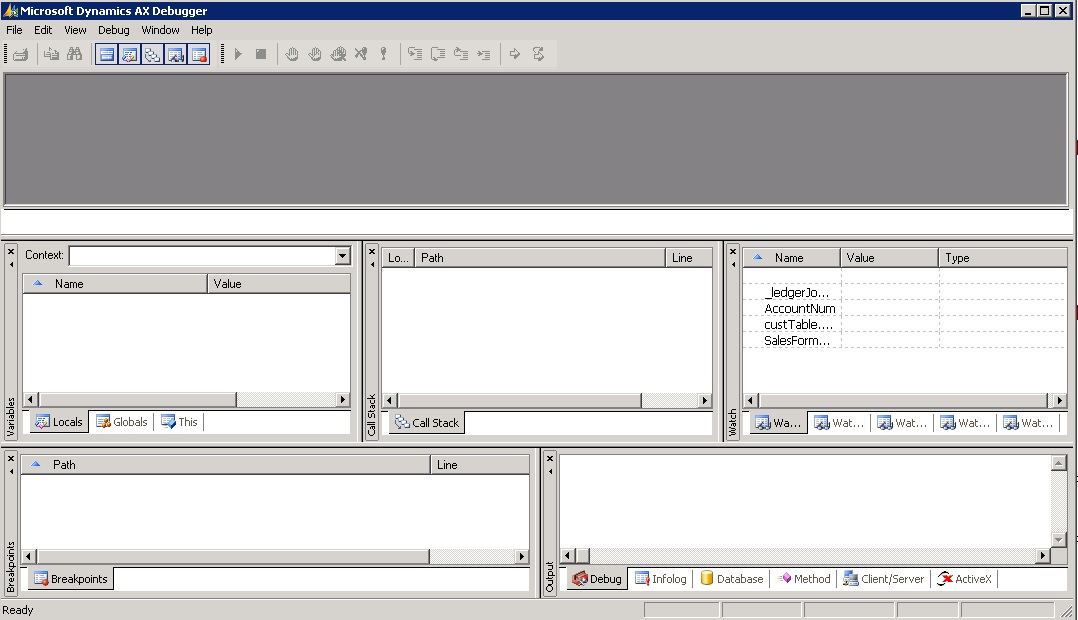Switch to the Globals tab

point(122,422)
